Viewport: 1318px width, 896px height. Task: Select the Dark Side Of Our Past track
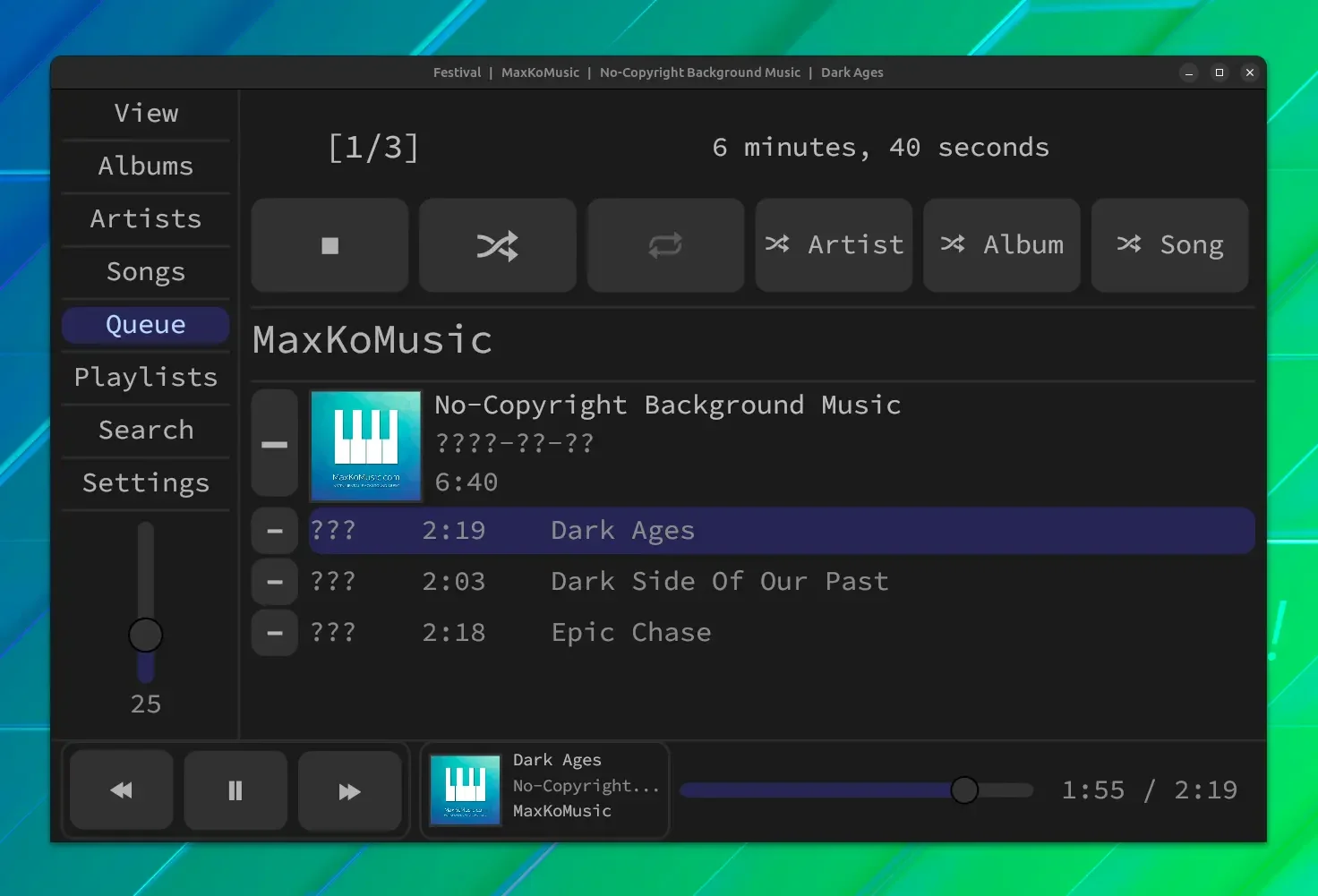pyautogui.click(x=782, y=582)
